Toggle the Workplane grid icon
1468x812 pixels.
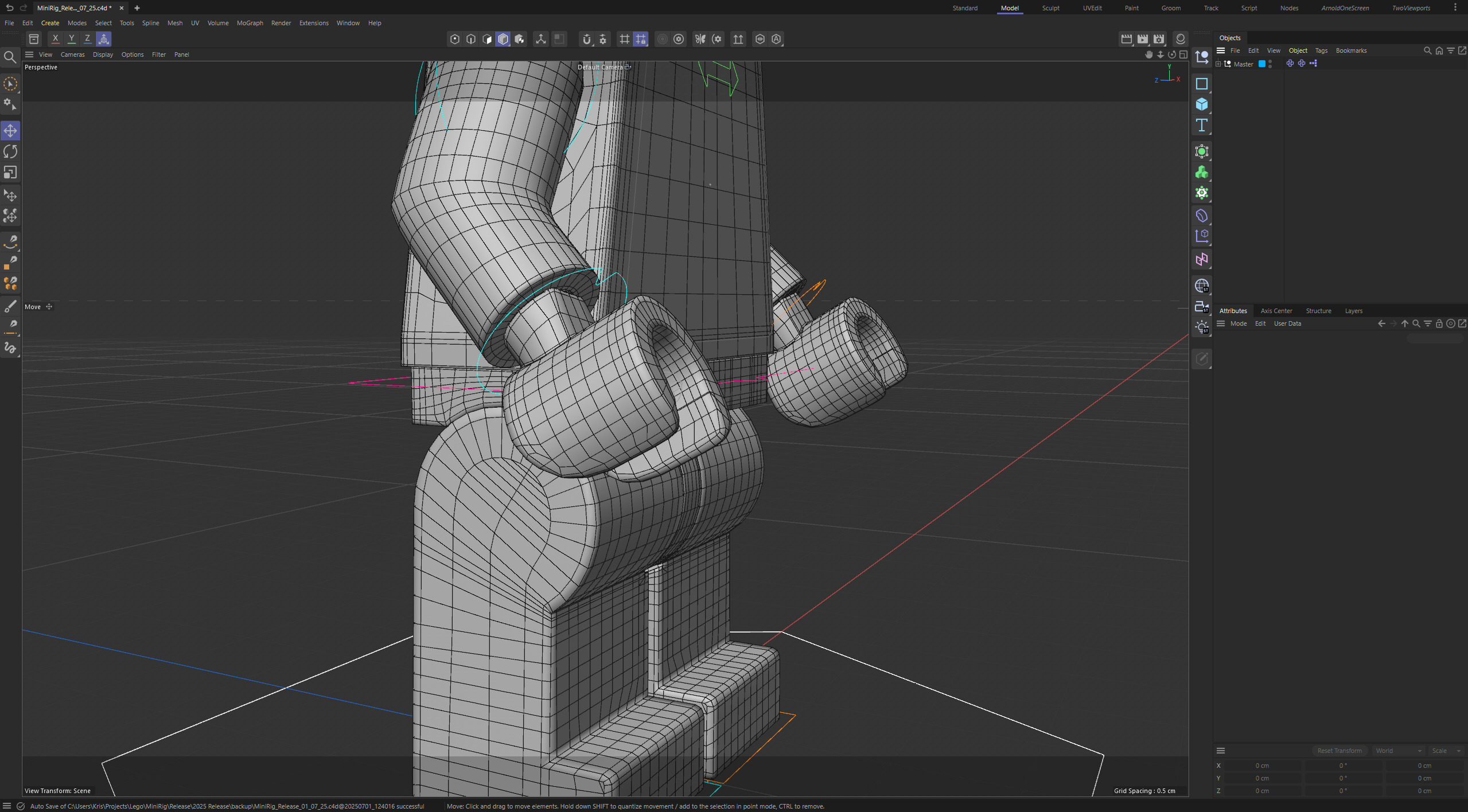point(624,39)
